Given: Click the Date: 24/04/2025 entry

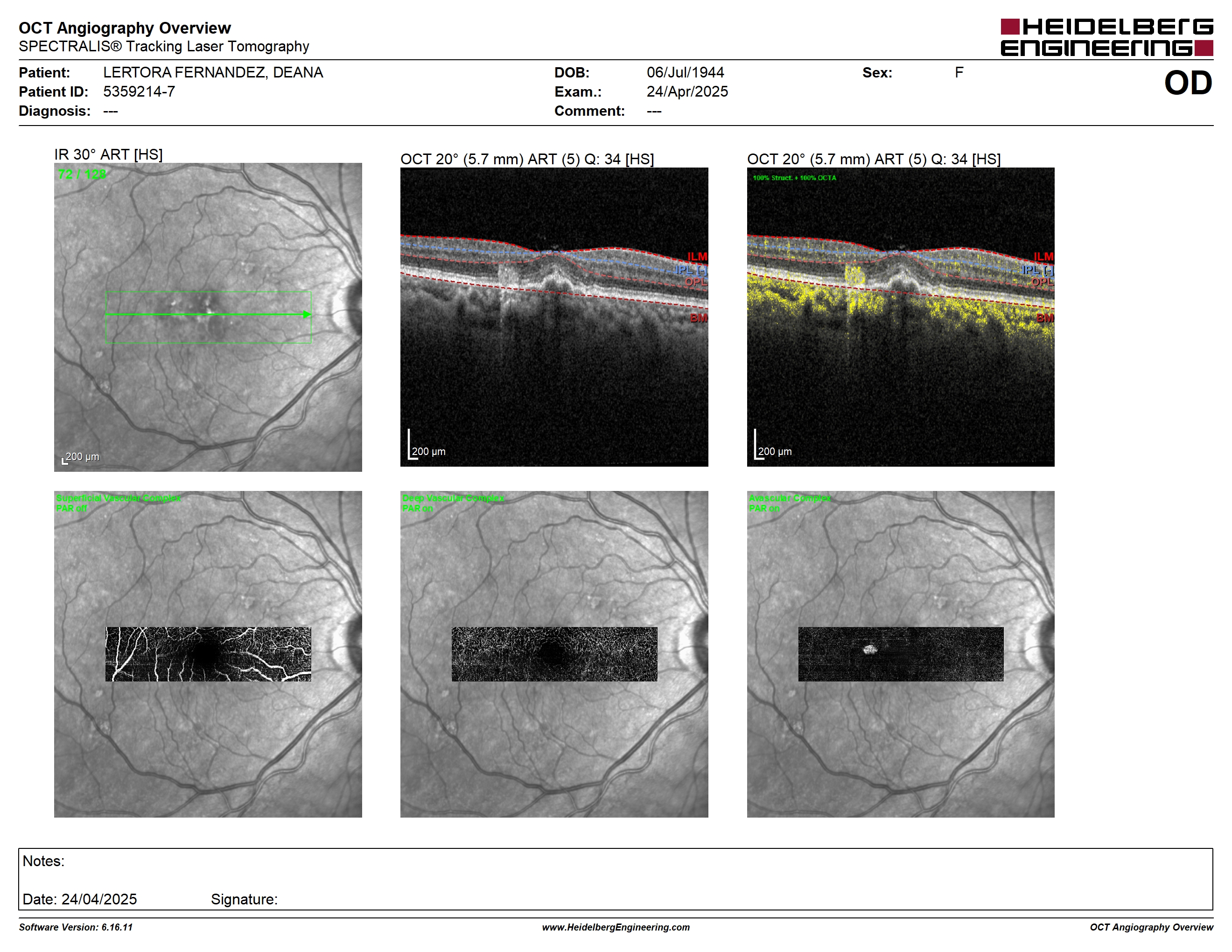Looking at the screenshot, I should click(x=79, y=899).
